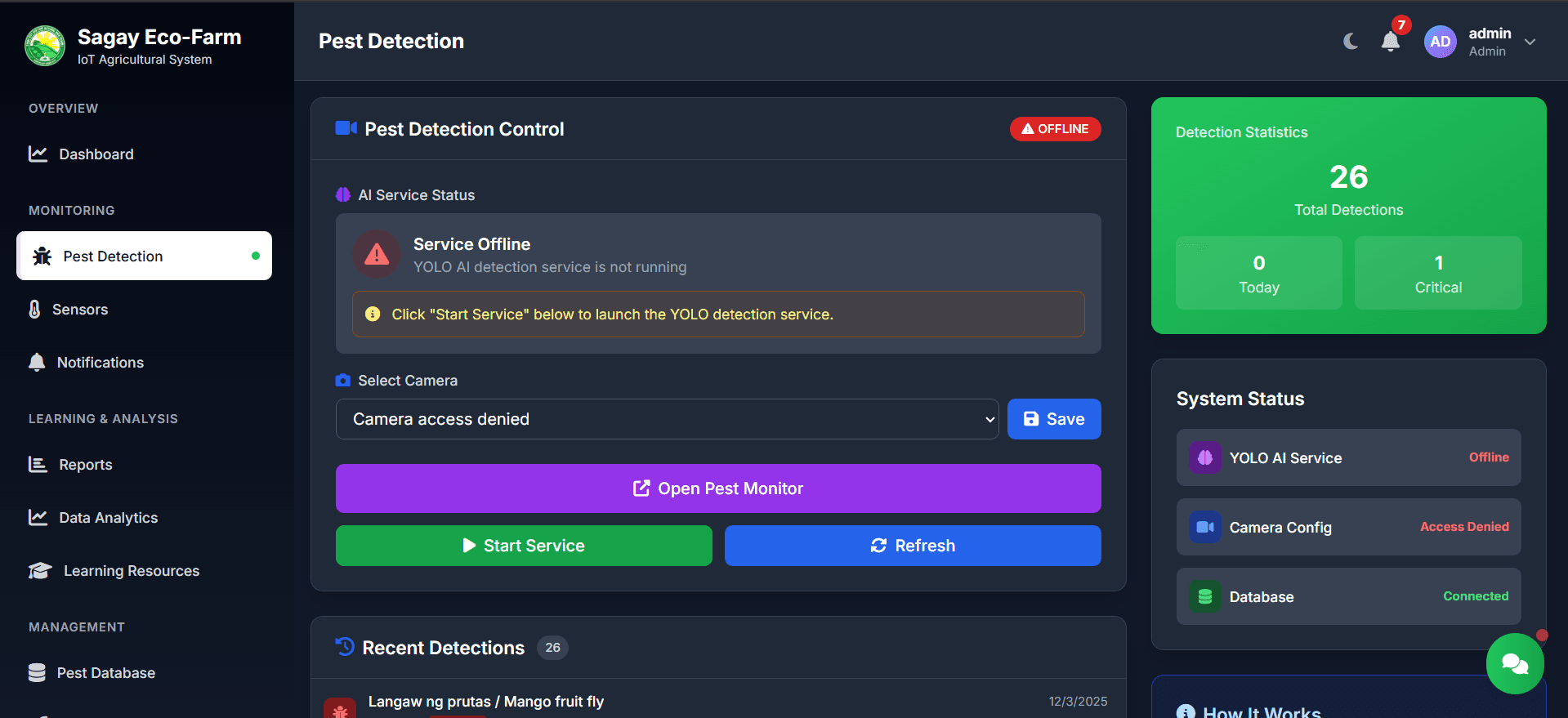Click the Data Analytics line-chart icon
The height and width of the screenshot is (718, 1568).
[x=38, y=517]
